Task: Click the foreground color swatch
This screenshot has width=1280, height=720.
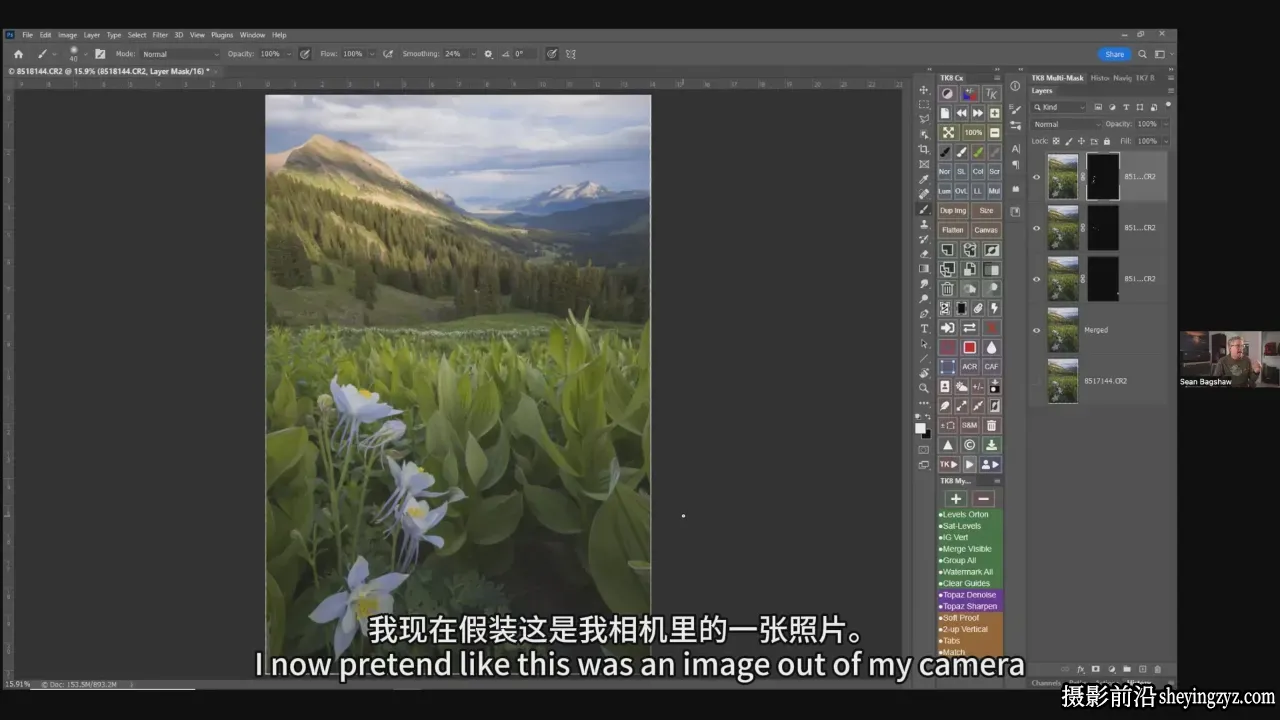Action: click(920, 427)
